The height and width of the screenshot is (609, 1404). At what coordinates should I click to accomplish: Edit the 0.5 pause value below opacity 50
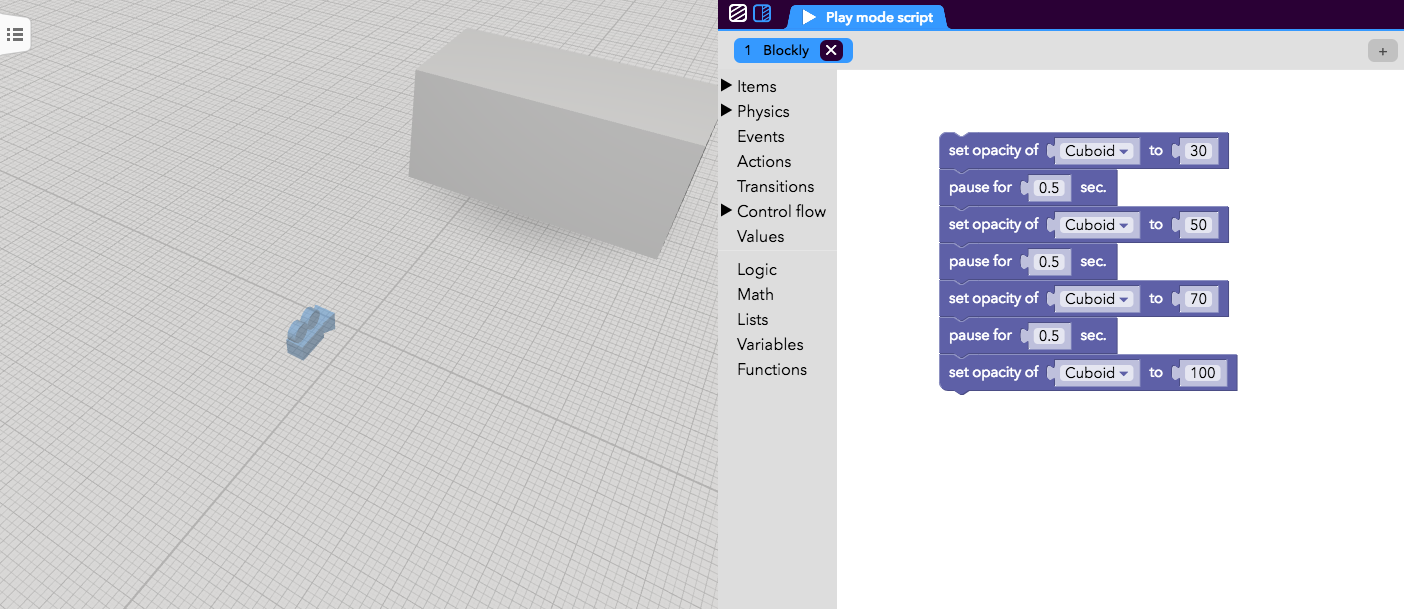1049,262
